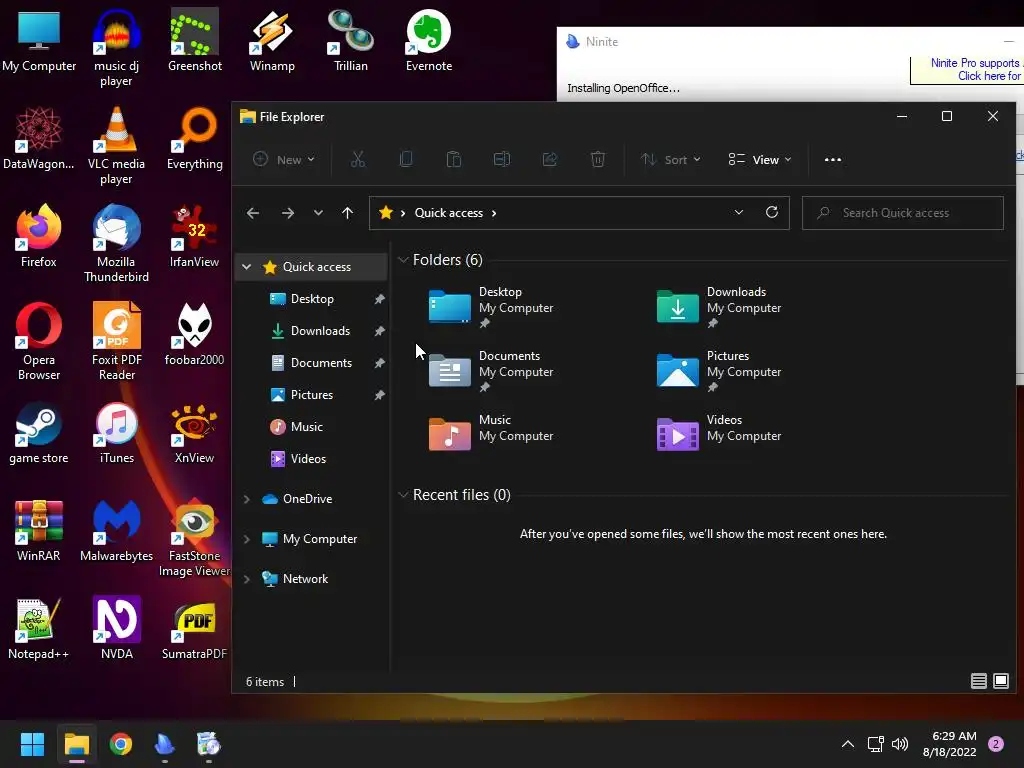Open the See more three-dots menu
The image size is (1024, 768).
click(833, 159)
